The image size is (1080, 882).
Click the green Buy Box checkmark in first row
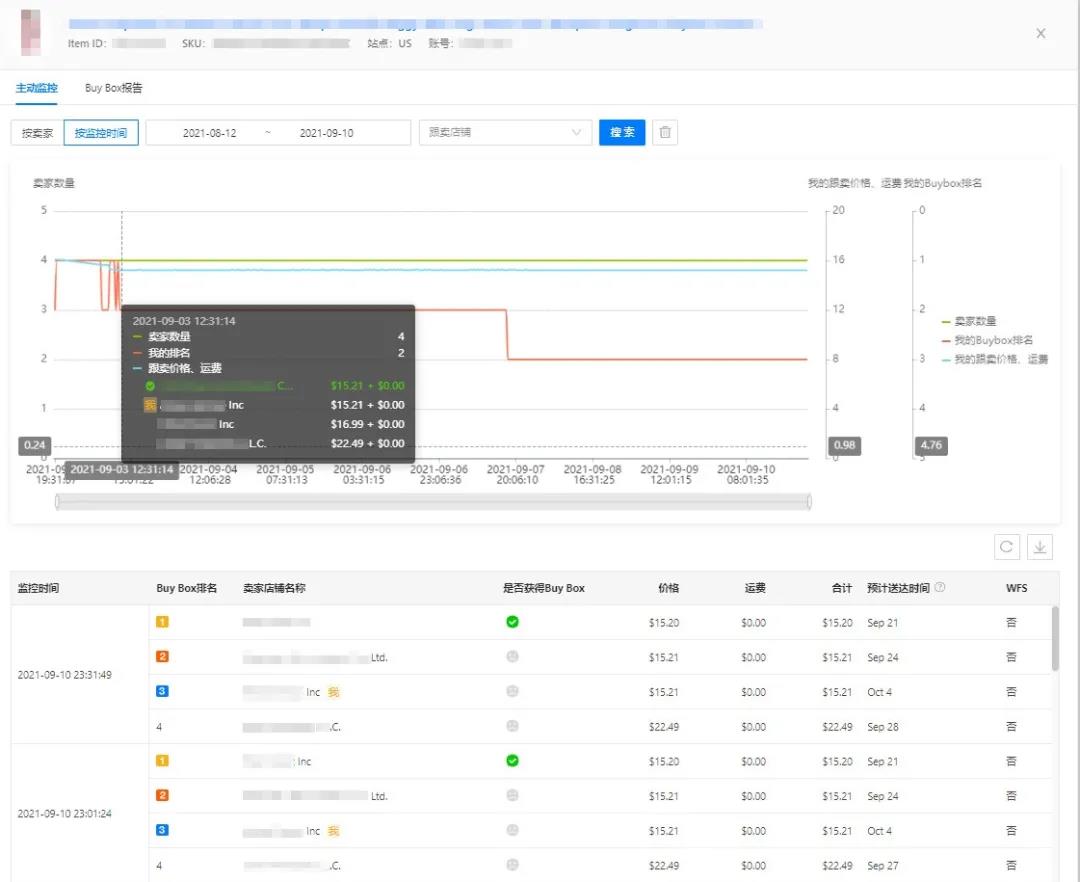click(x=513, y=622)
